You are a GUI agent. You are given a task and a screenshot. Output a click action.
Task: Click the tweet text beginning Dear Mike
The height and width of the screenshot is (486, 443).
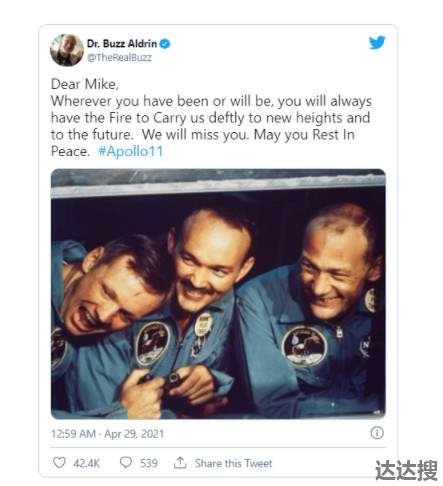211,118
